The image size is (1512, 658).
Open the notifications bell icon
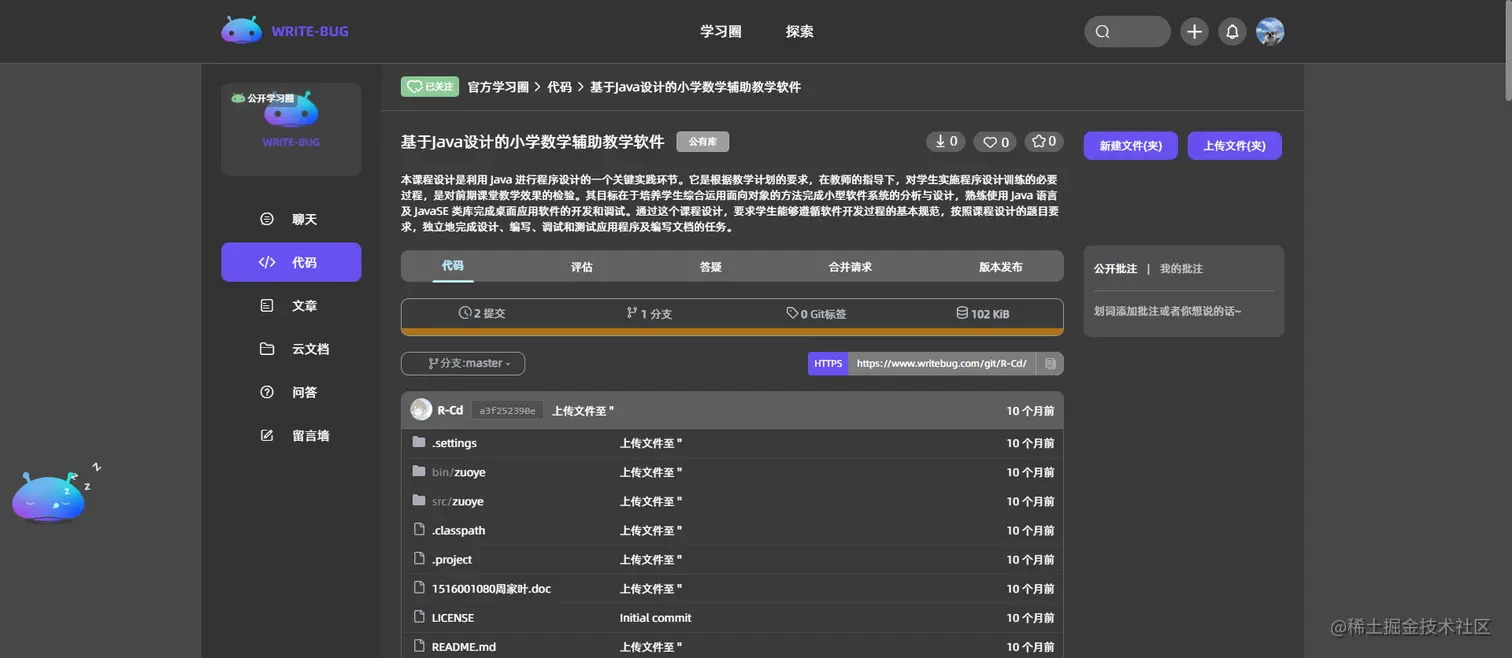(1232, 32)
